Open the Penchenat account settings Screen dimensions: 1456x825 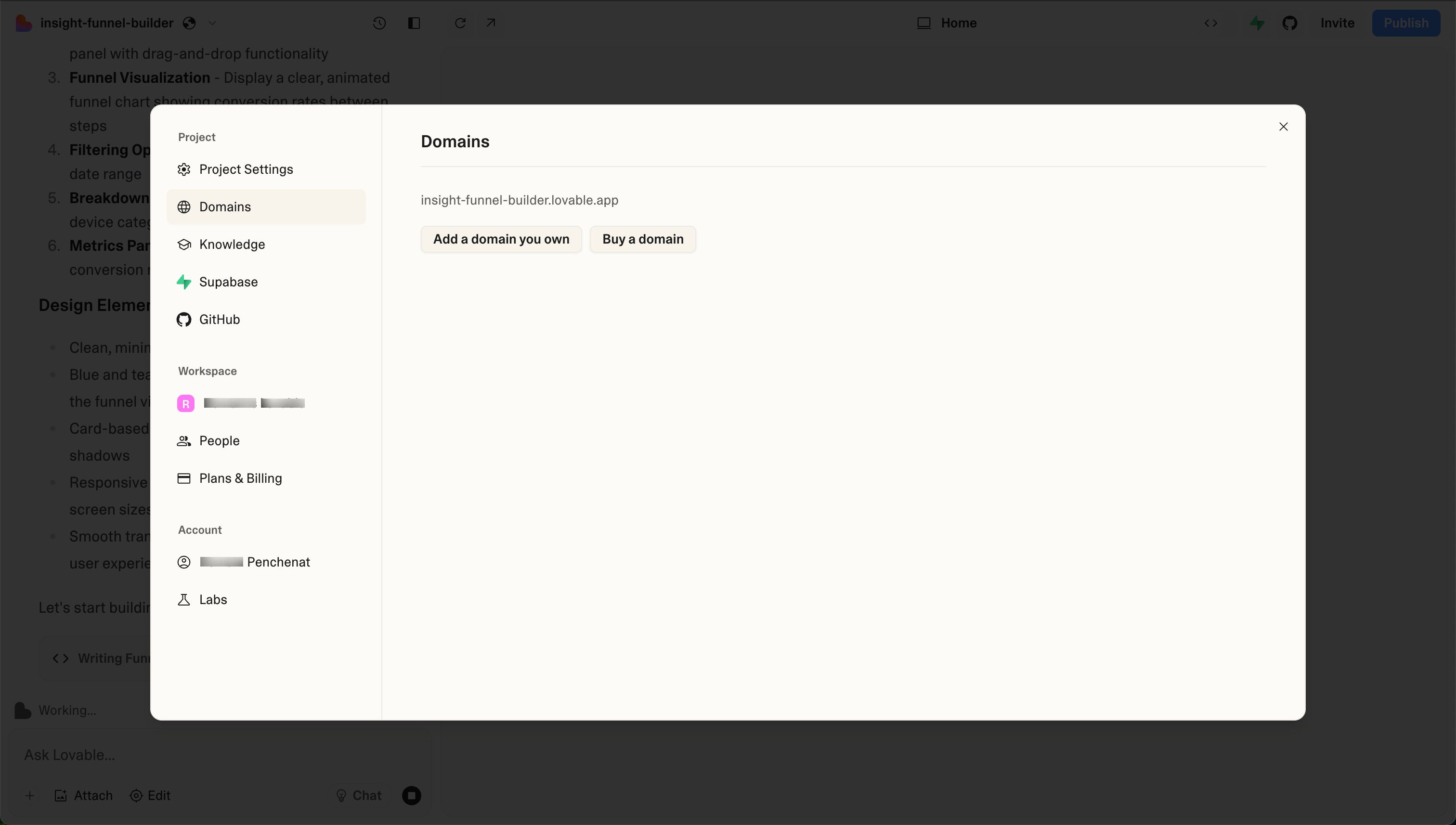click(x=266, y=562)
